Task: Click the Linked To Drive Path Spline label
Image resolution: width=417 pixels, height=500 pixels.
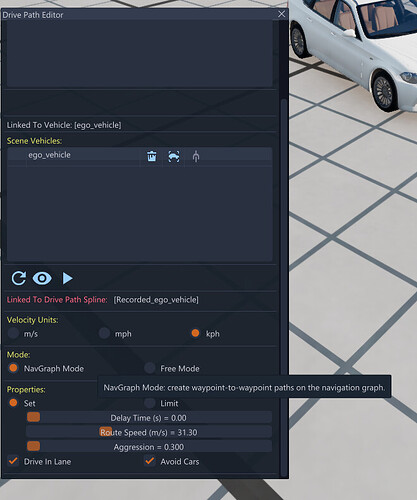Action: 57,300
